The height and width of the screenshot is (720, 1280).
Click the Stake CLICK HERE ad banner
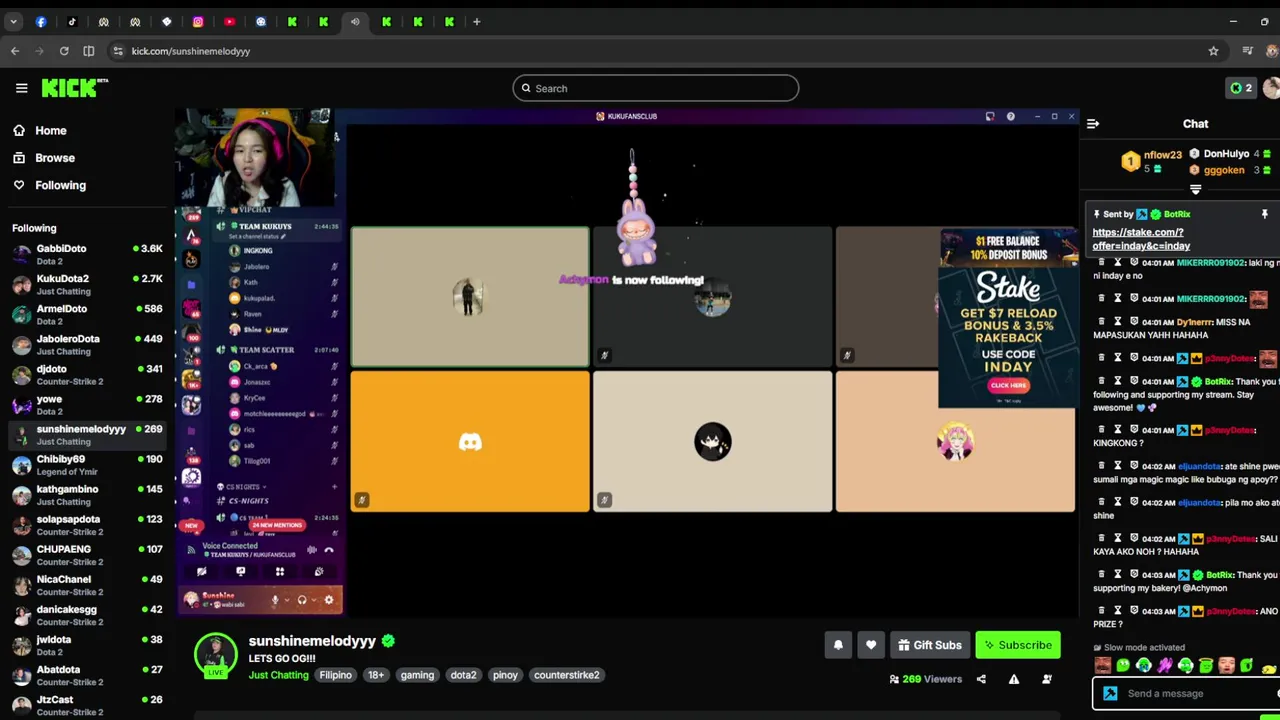point(1008,385)
